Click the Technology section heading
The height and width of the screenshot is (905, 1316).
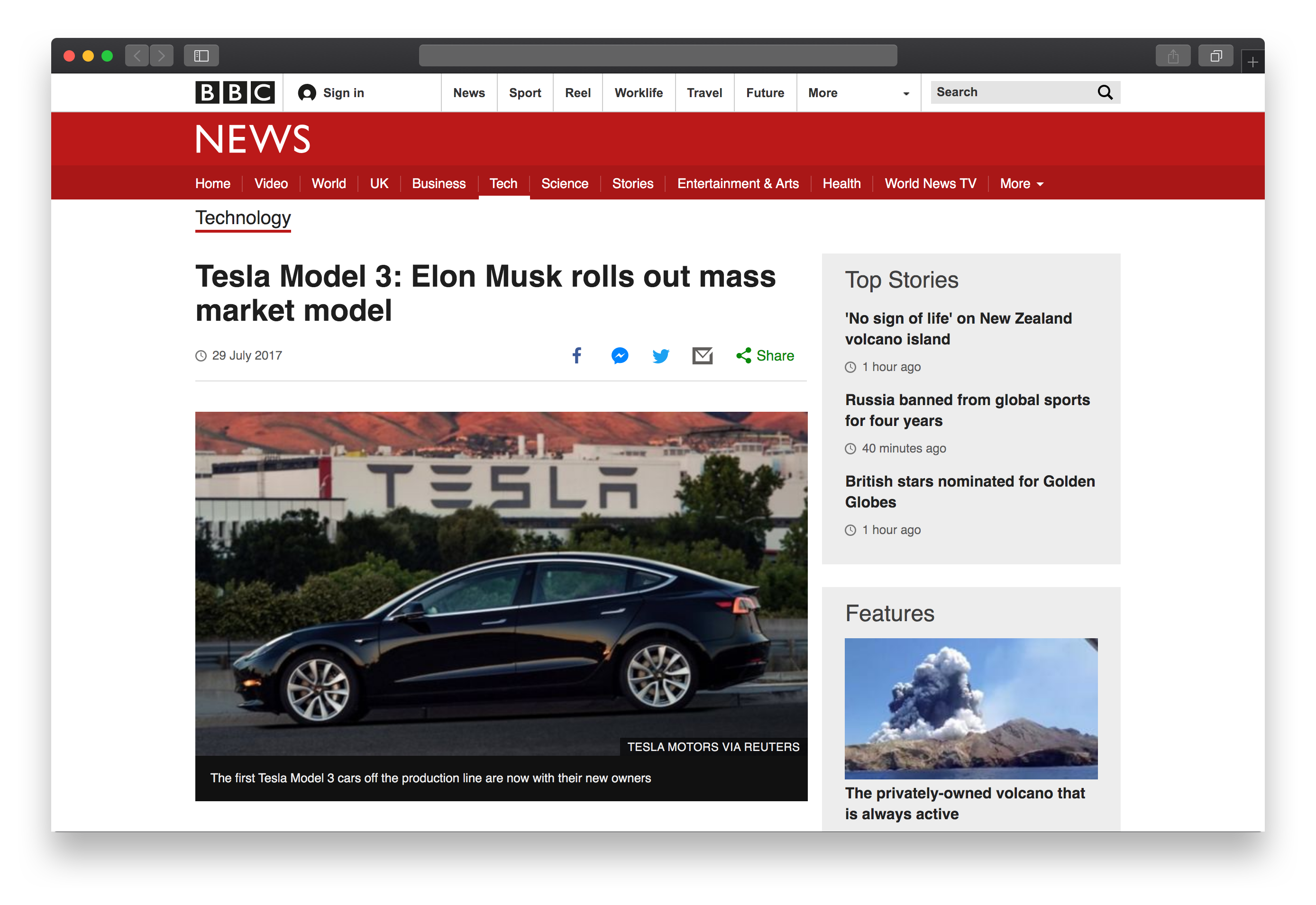click(x=243, y=218)
